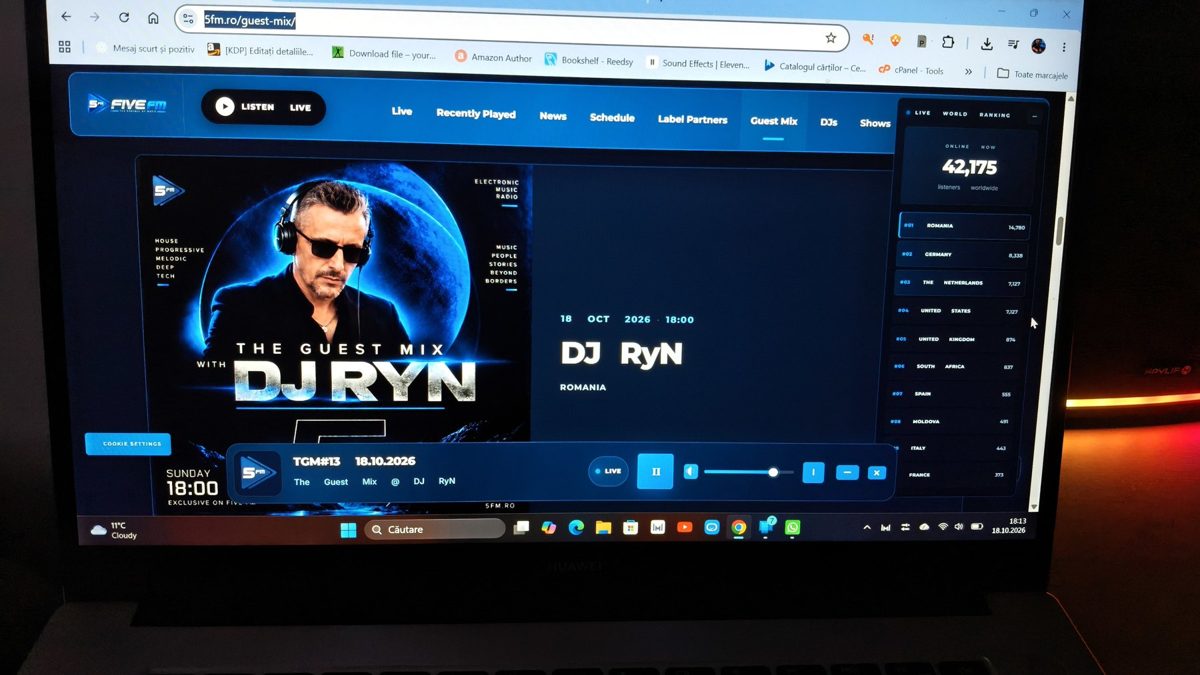Viewport: 1200px width, 675px height.
Task: Close the floating player with X button
Action: pos(876,473)
